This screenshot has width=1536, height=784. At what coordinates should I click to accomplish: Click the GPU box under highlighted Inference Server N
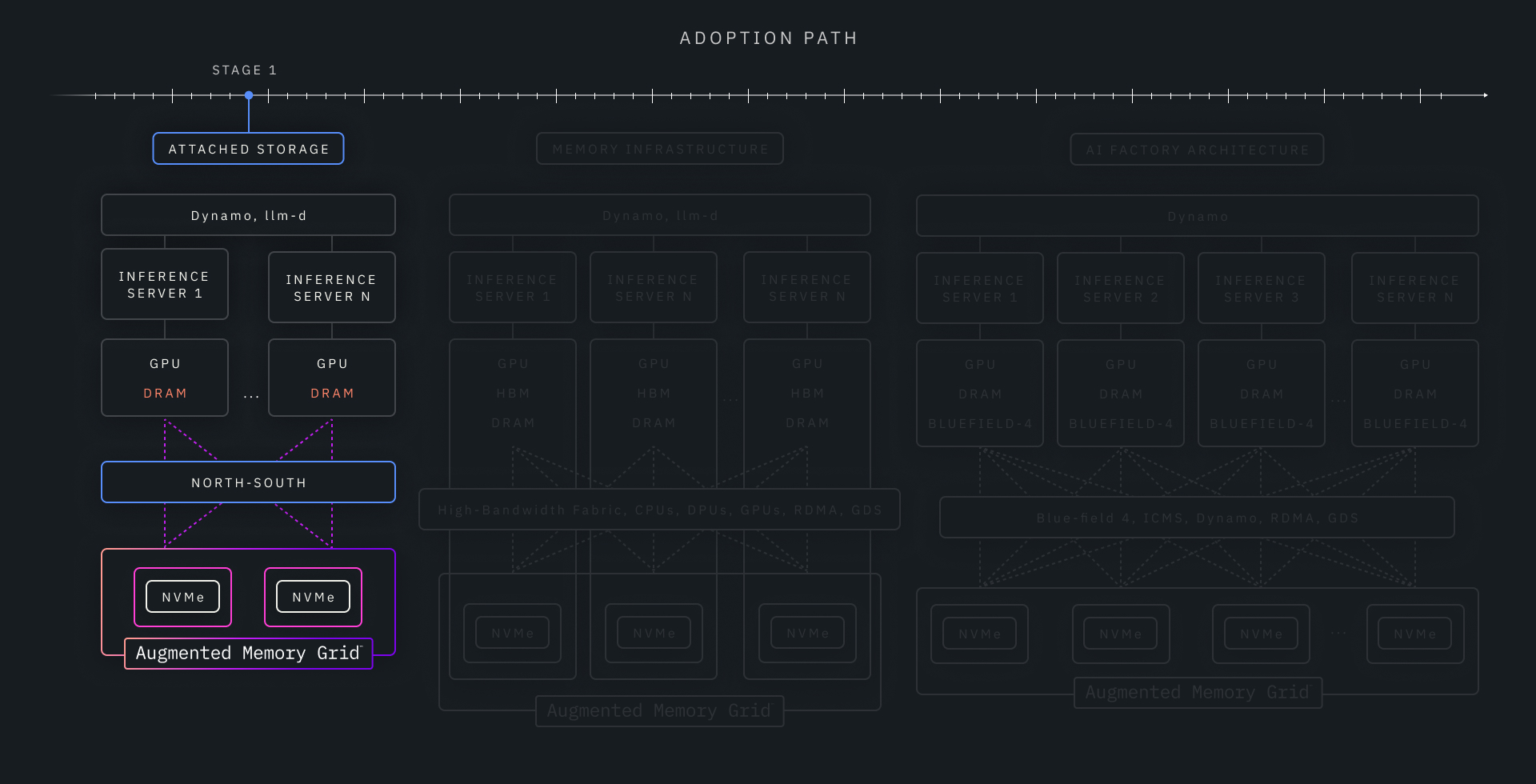click(332, 377)
